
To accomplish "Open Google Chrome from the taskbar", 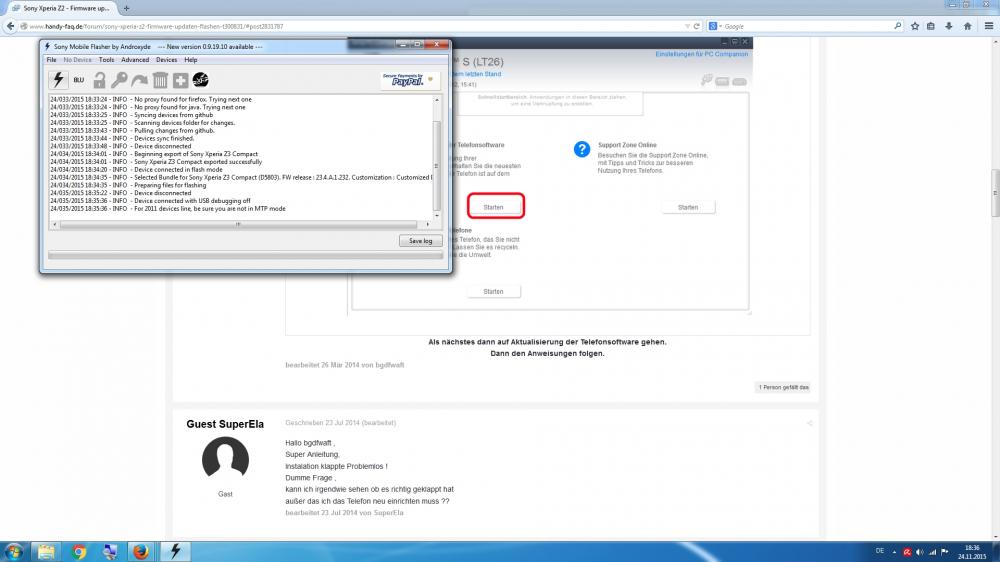I will 79,551.
